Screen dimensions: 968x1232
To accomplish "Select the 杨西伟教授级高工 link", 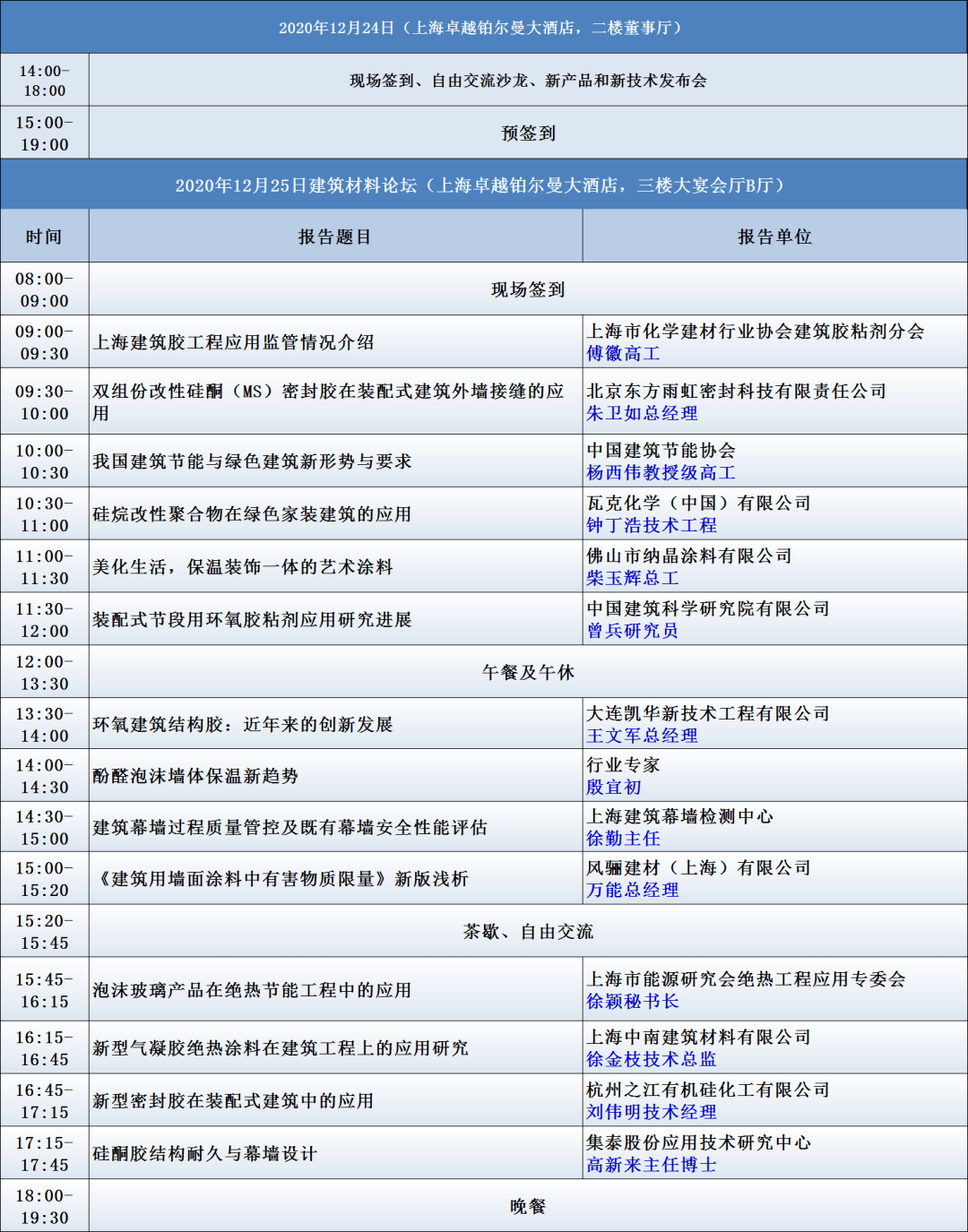I will point(661,473).
